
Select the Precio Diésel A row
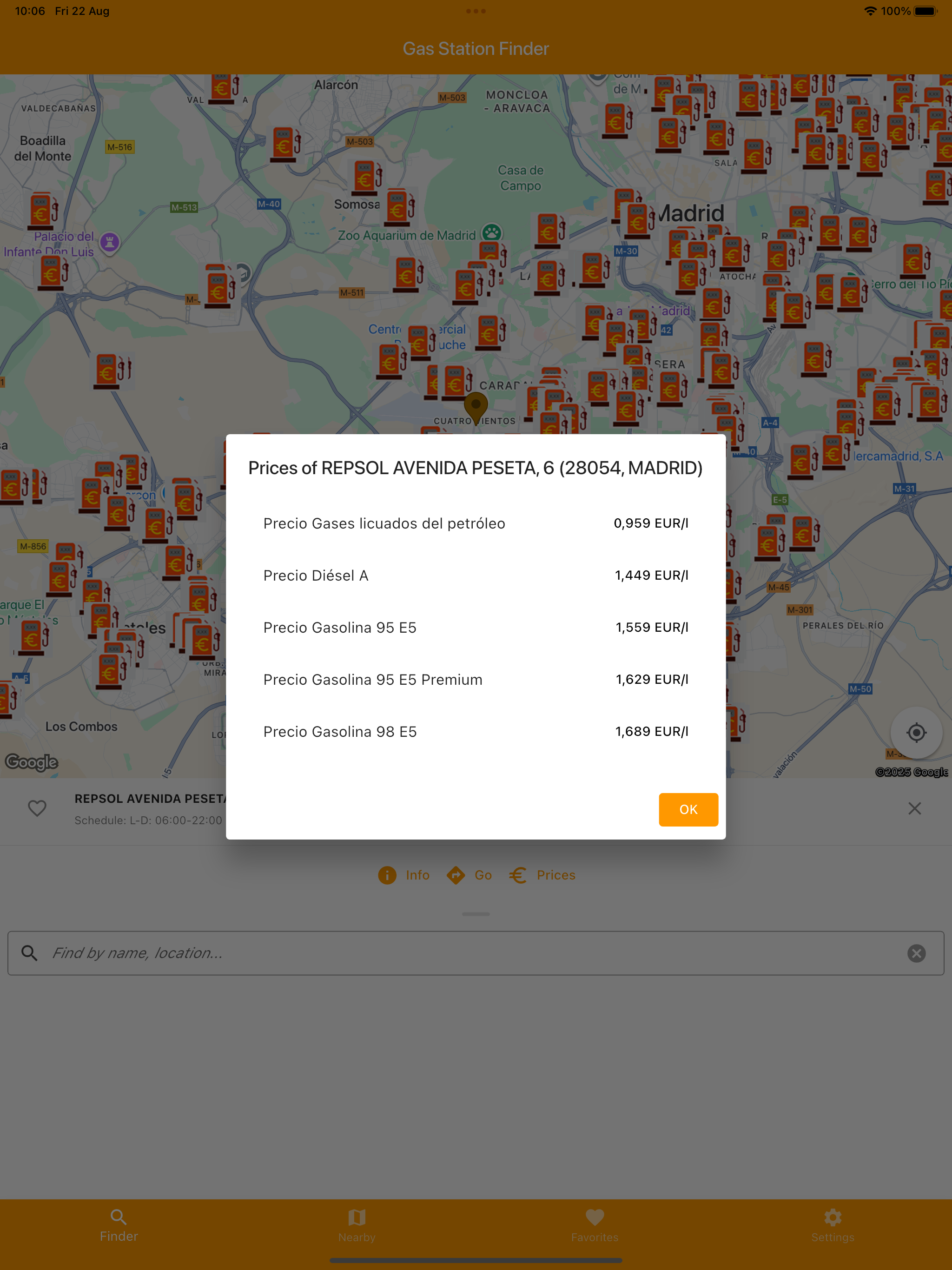click(x=476, y=575)
